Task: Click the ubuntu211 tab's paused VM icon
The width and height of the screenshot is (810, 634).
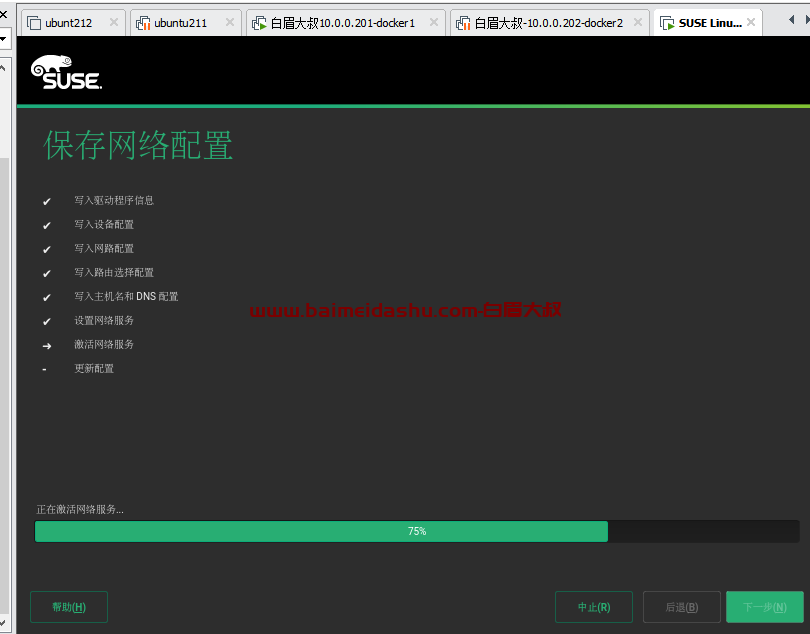Action: (x=143, y=23)
